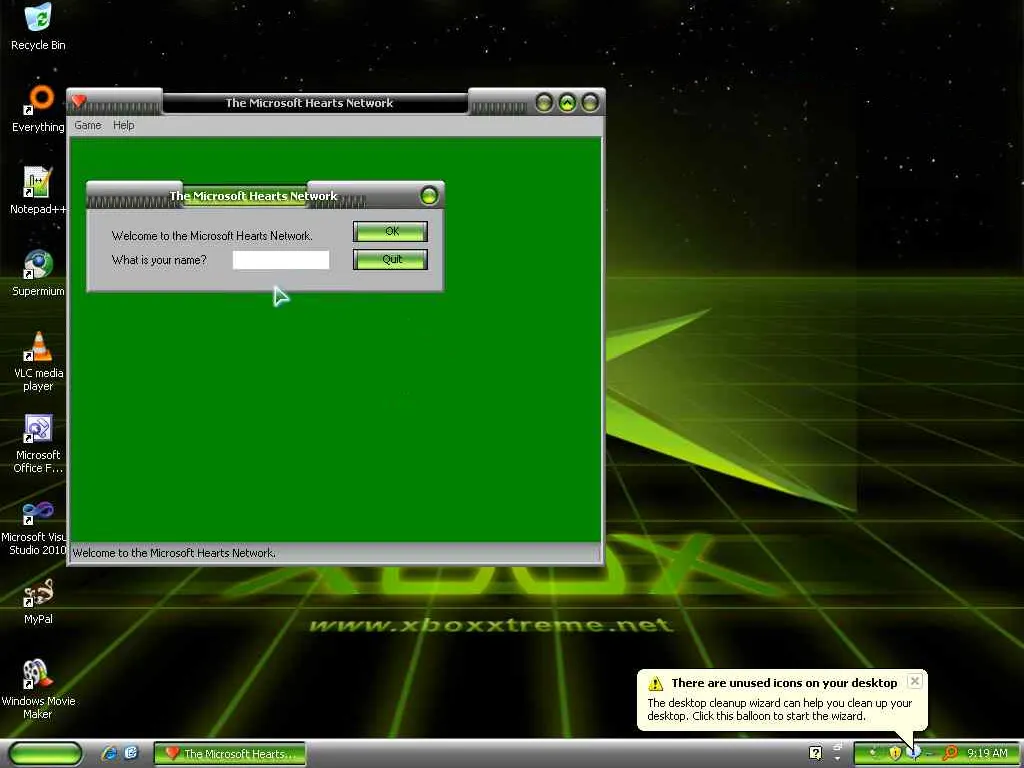Open language bar options small arrow

tap(837, 758)
